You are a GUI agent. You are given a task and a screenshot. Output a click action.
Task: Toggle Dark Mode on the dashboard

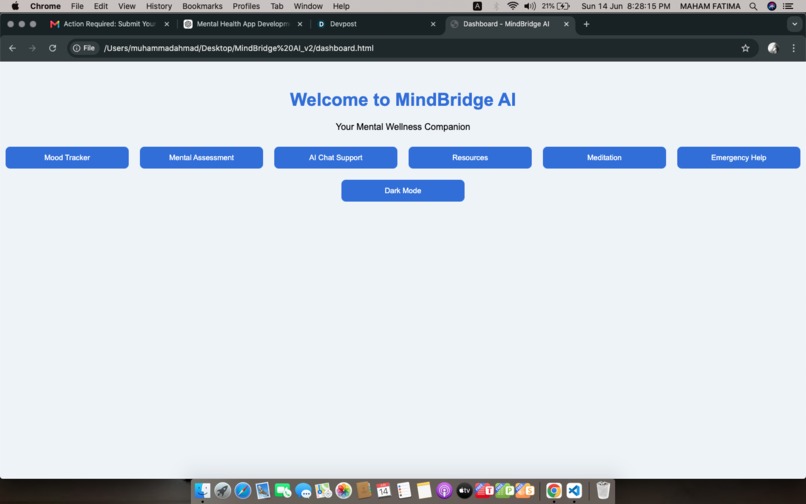point(402,190)
